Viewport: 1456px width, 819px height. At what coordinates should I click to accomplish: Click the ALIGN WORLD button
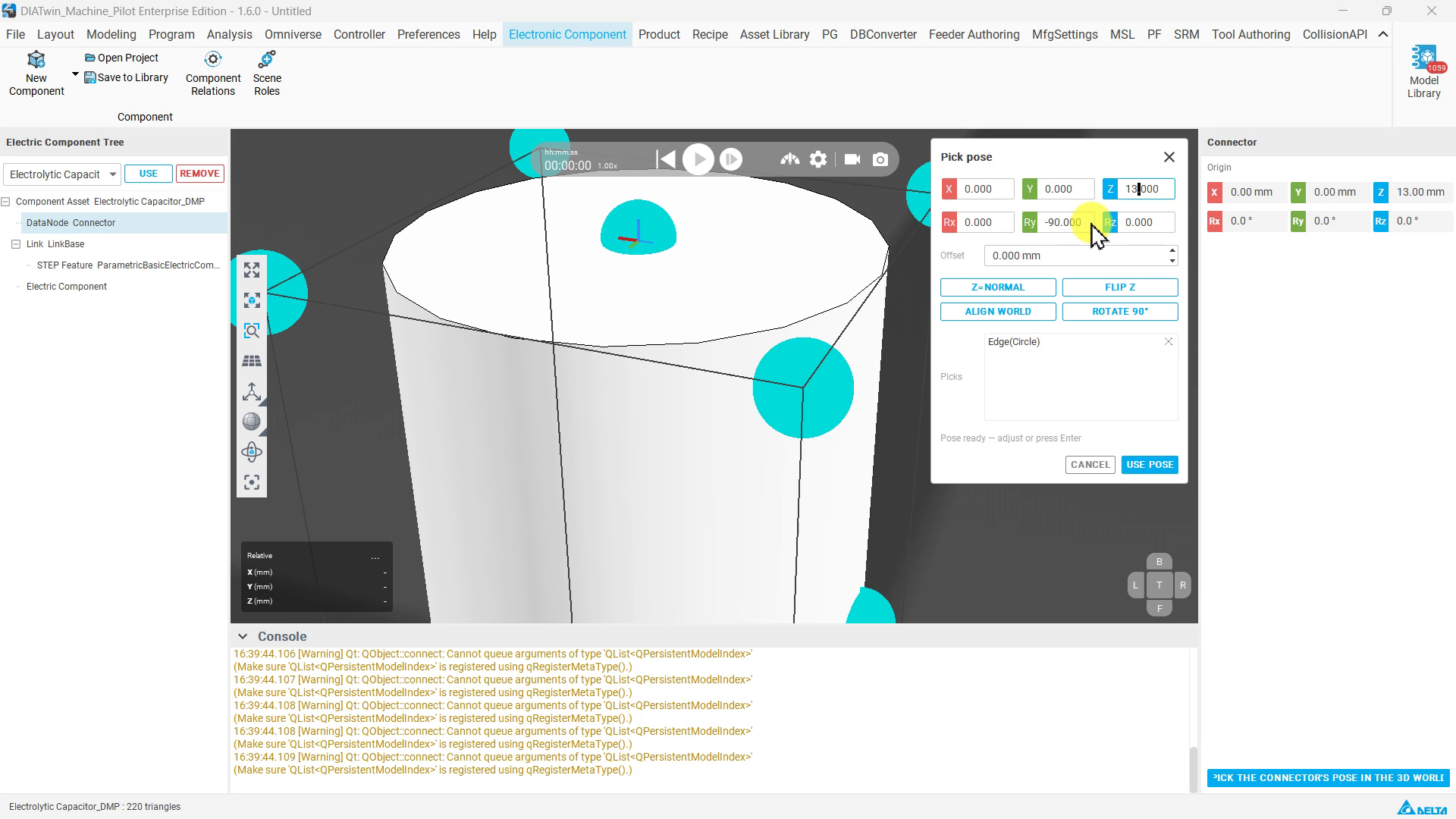(998, 312)
